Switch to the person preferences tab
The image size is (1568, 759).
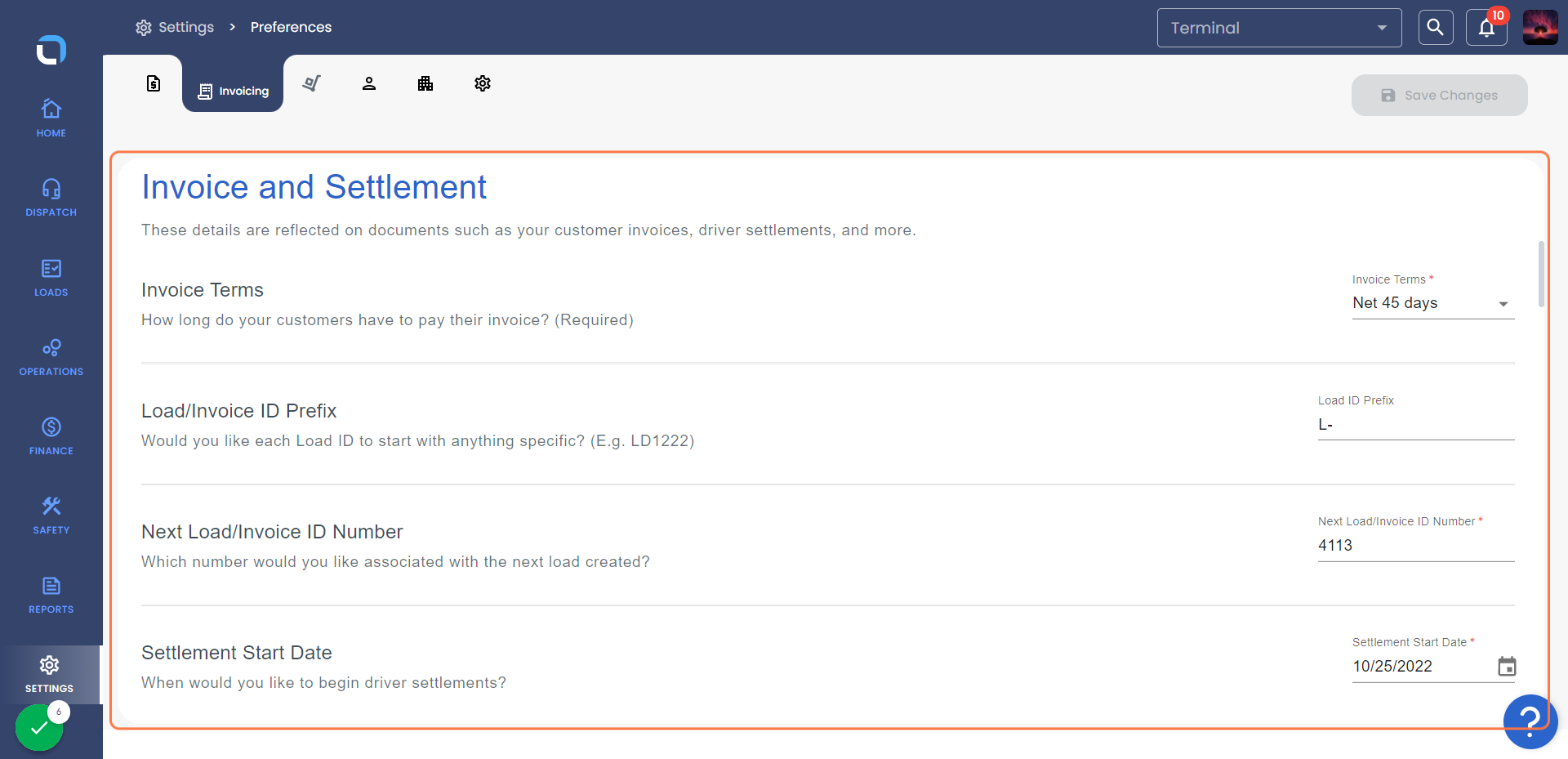[369, 83]
